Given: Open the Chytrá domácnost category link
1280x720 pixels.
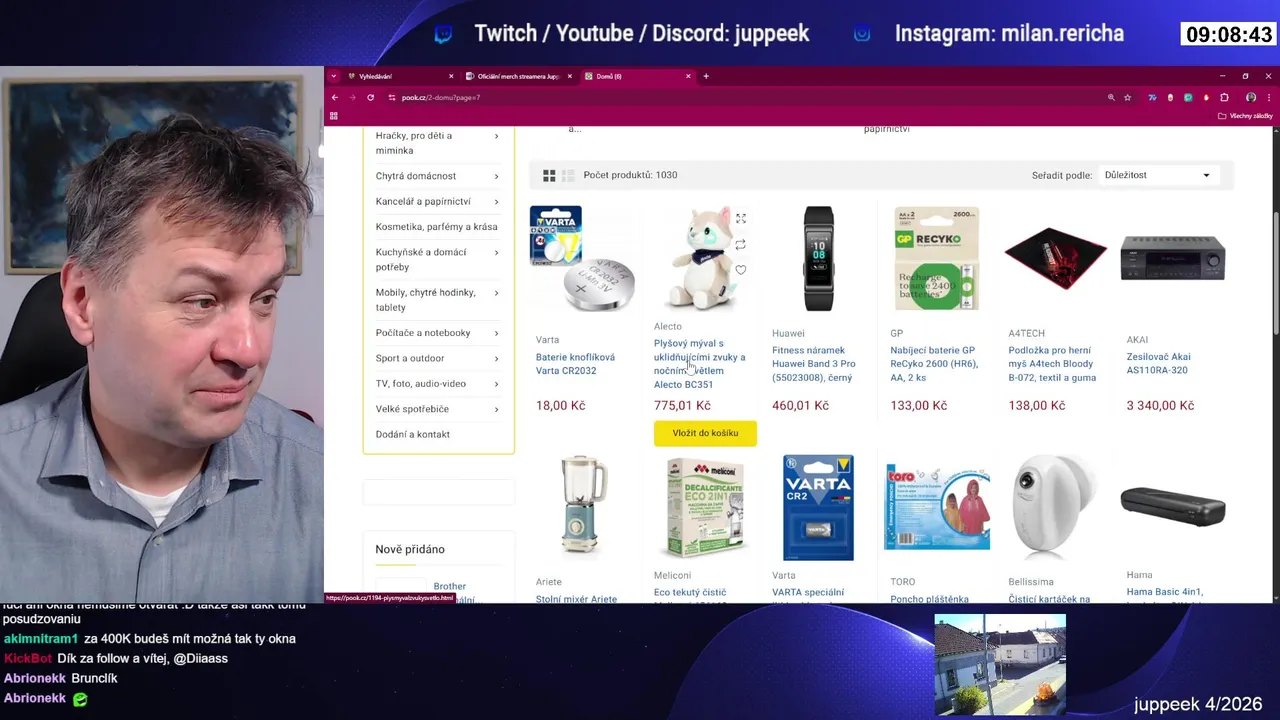Looking at the screenshot, I should (x=416, y=176).
